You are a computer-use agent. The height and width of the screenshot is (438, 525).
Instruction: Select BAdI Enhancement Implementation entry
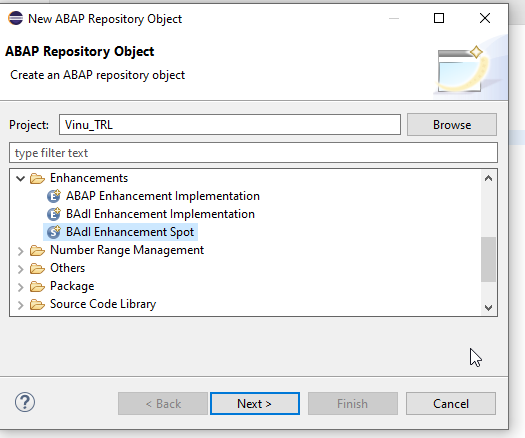[x=160, y=214]
